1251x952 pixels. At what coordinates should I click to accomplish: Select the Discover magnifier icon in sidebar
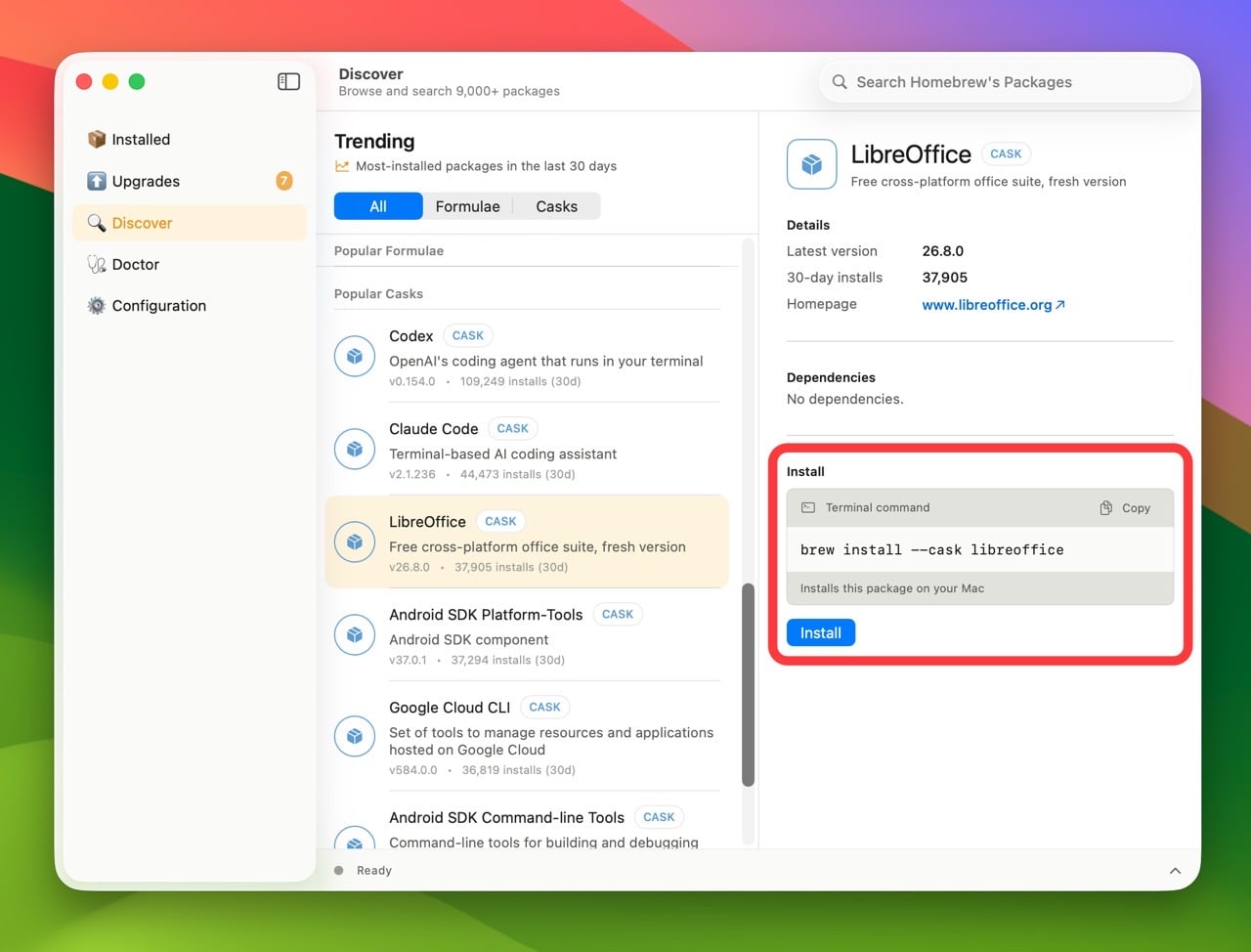pos(97,223)
